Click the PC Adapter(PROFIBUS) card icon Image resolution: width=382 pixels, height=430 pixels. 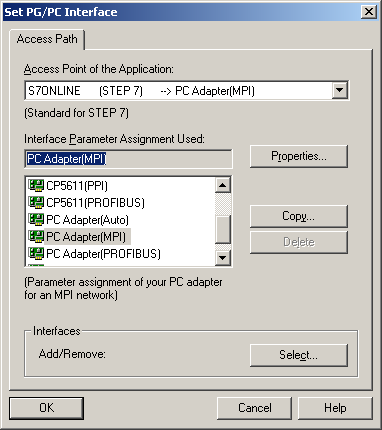(x=36, y=253)
